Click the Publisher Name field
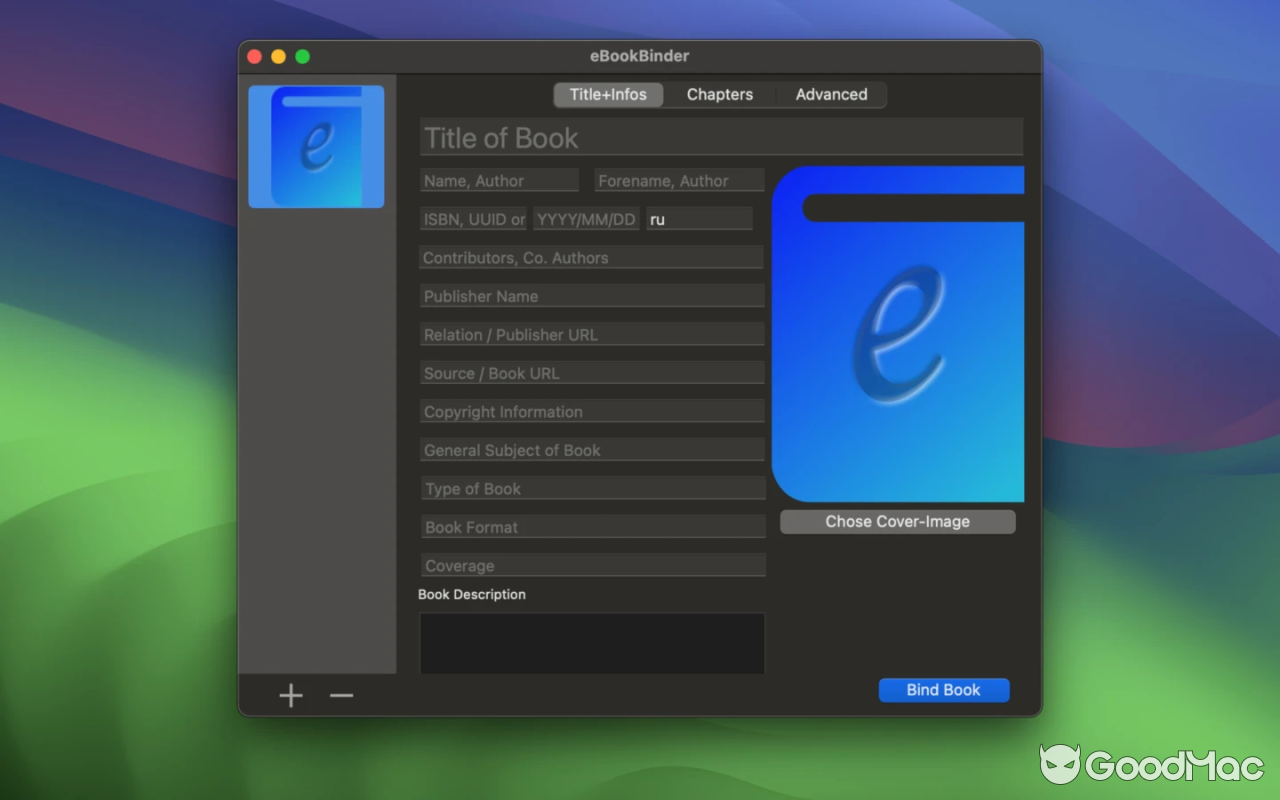The image size is (1280, 800). coord(591,296)
